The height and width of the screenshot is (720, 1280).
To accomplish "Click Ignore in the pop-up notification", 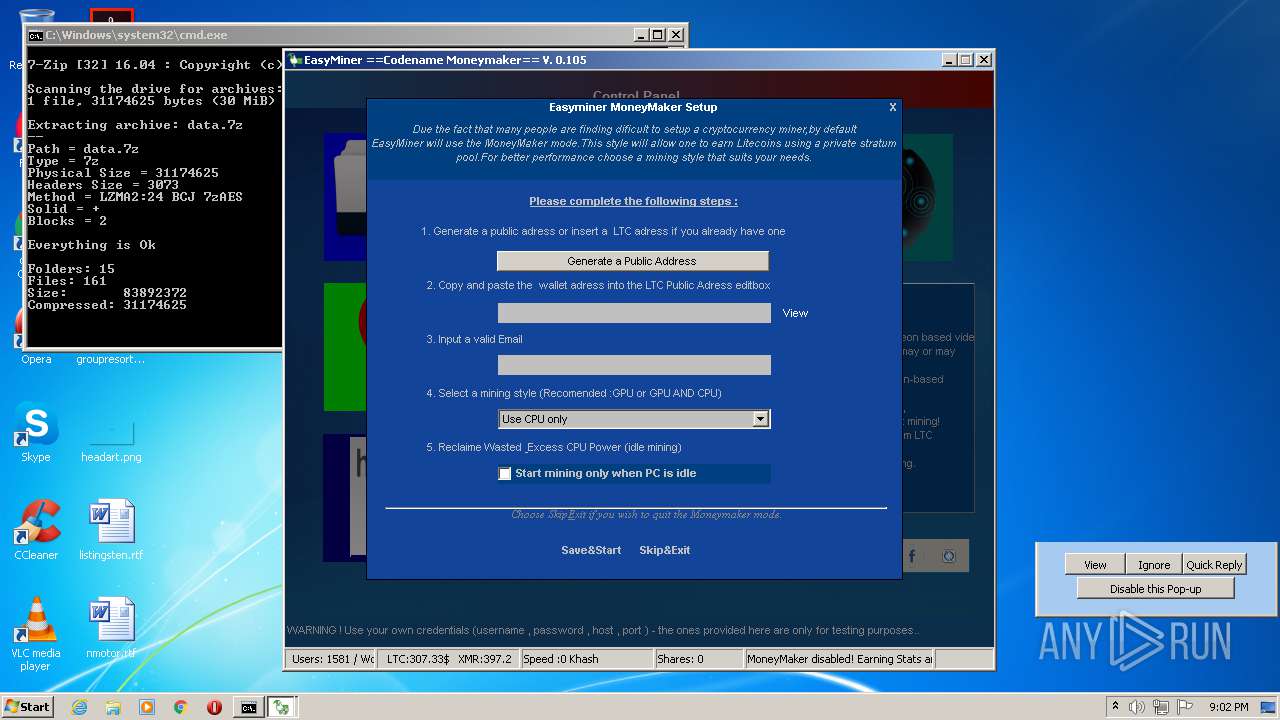I will click(x=1154, y=565).
